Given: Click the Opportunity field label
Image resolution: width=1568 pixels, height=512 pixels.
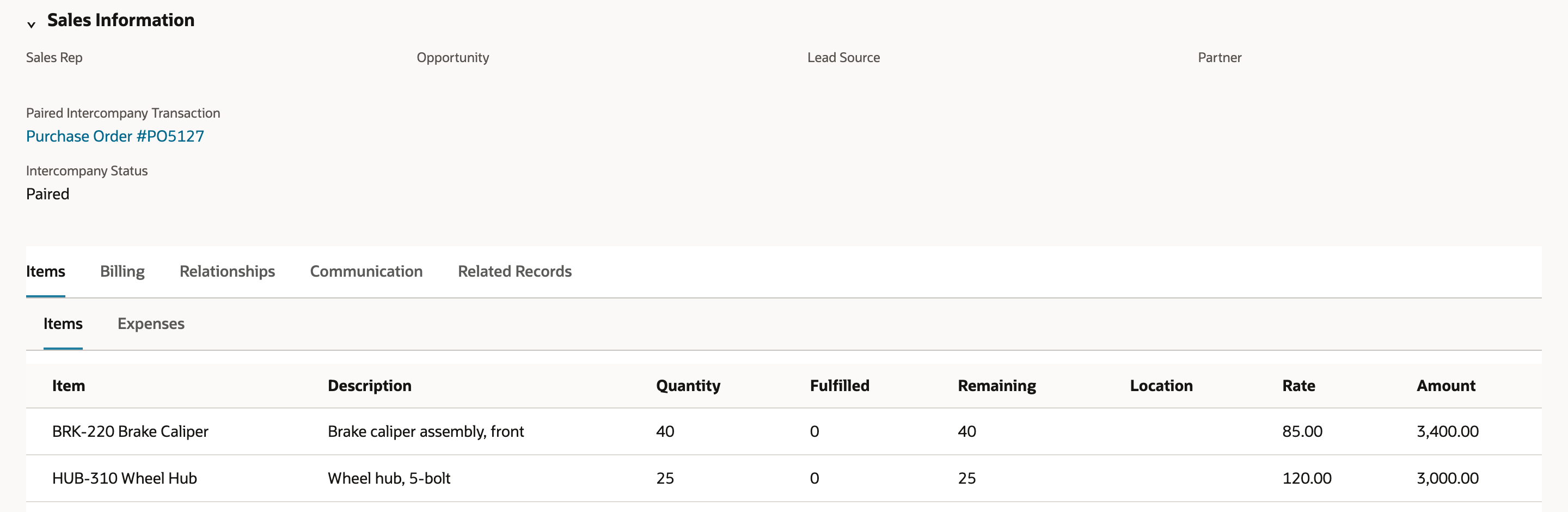Looking at the screenshot, I should pyautogui.click(x=453, y=58).
